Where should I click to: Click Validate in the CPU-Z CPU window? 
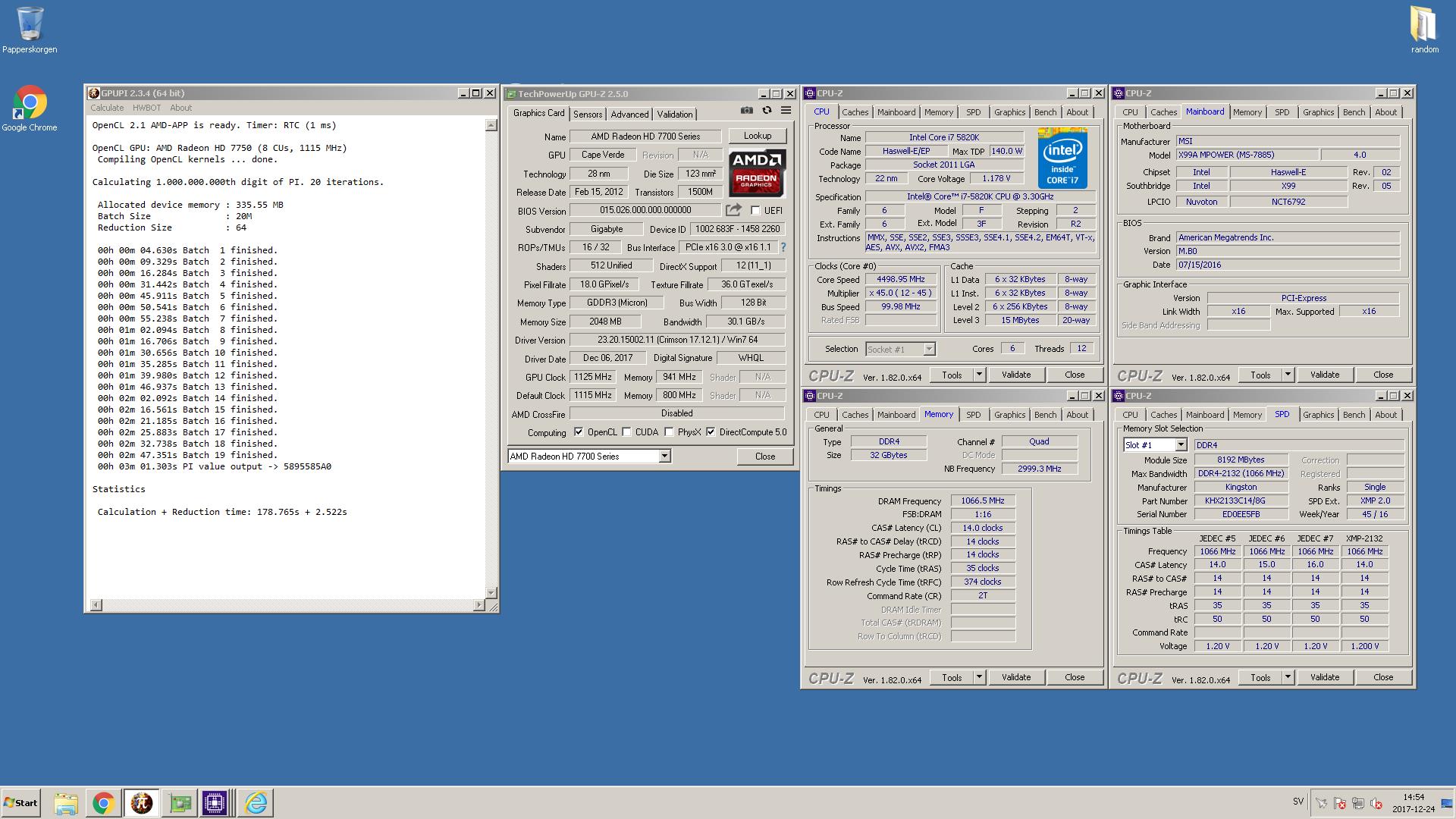(1015, 375)
